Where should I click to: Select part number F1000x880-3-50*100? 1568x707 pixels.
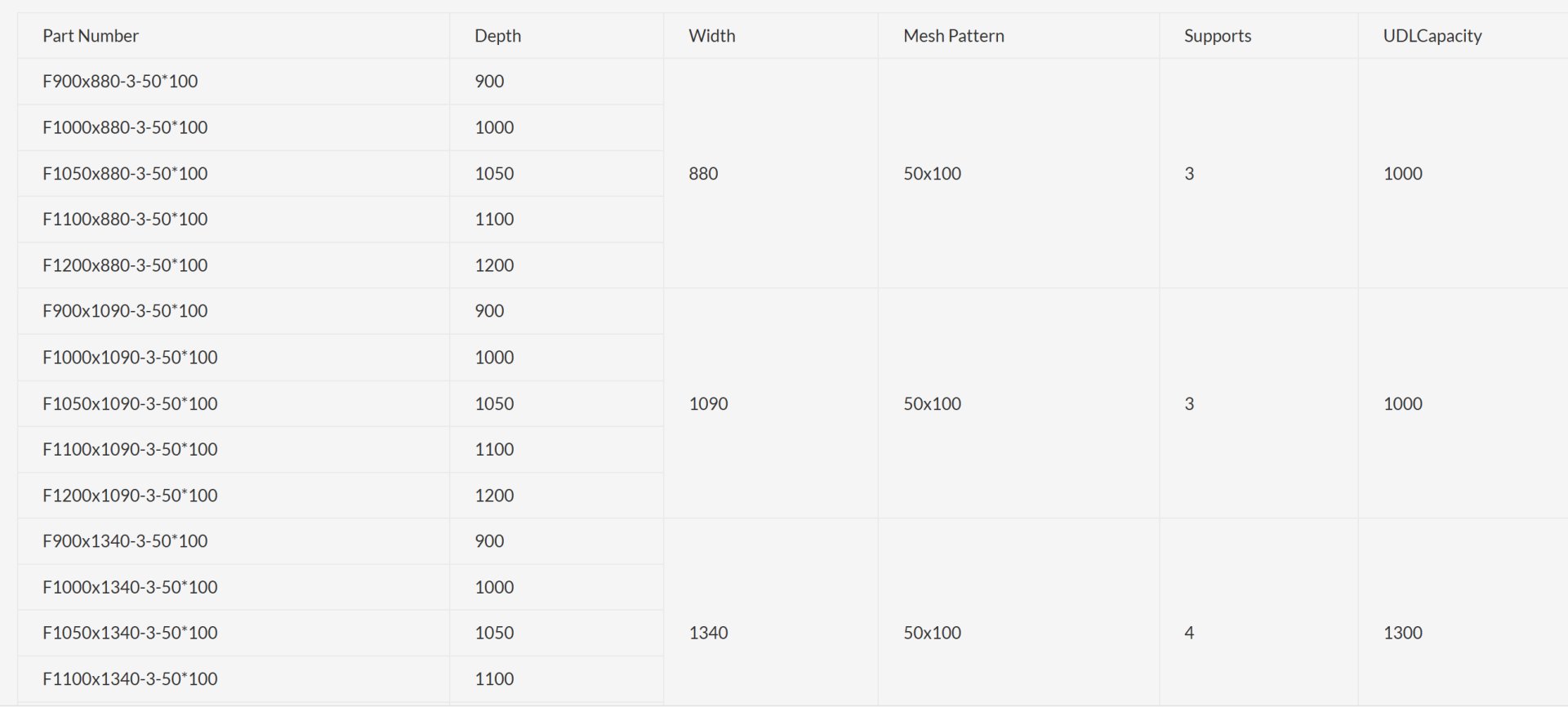click(x=125, y=127)
